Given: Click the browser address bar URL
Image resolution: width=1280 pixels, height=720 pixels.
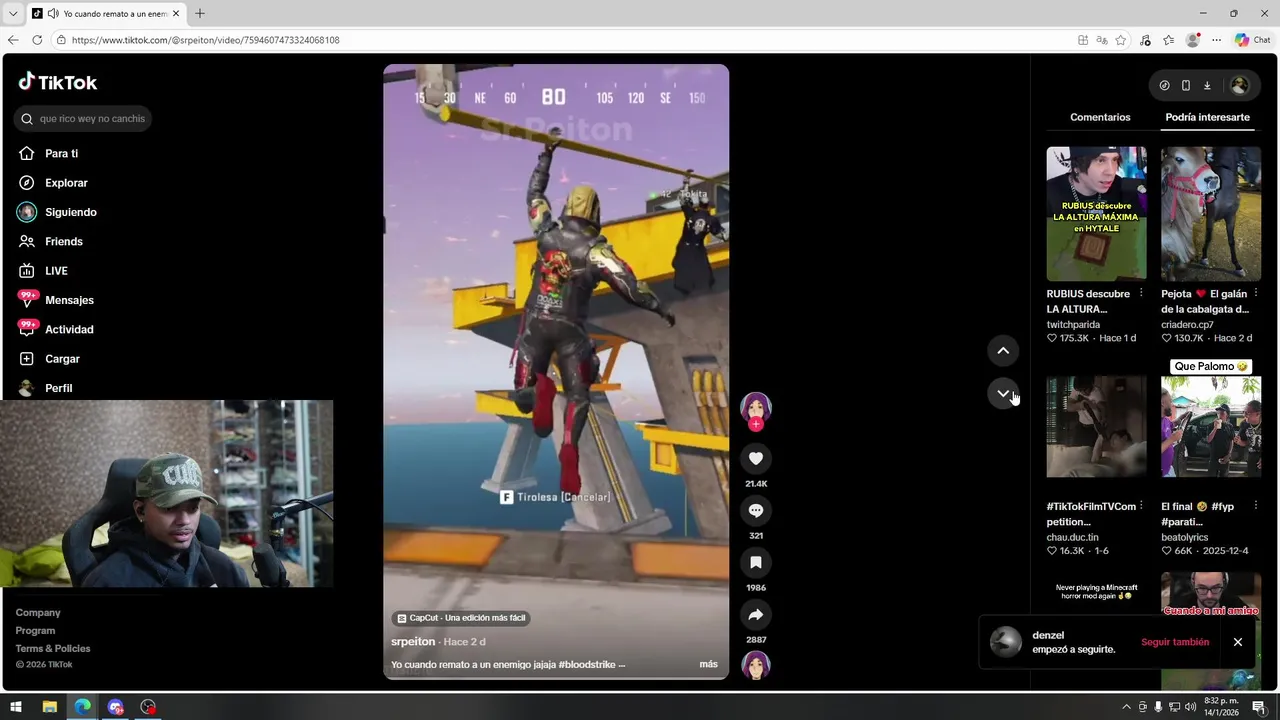Looking at the screenshot, I should (x=205, y=40).
